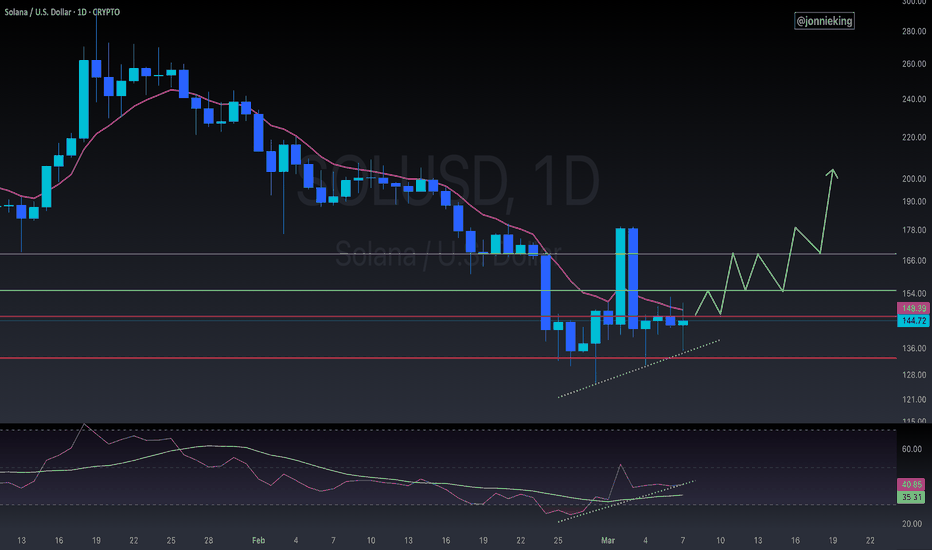
Task: Click the 220.00 price axis label
Action: point(914,137)
